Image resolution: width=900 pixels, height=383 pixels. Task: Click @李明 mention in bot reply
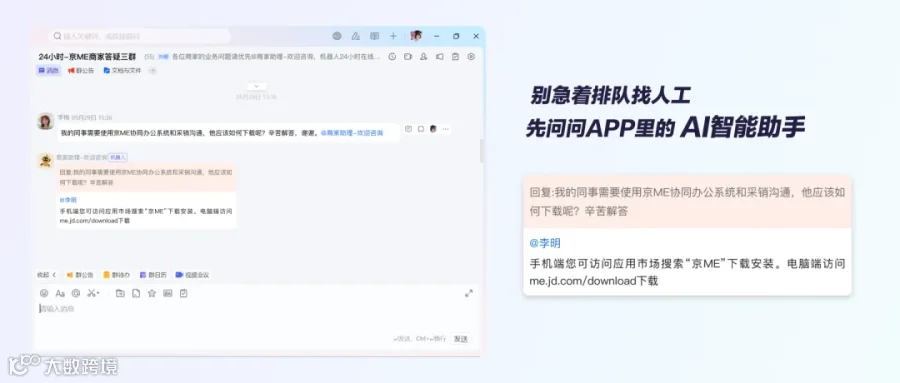[68, 200]
